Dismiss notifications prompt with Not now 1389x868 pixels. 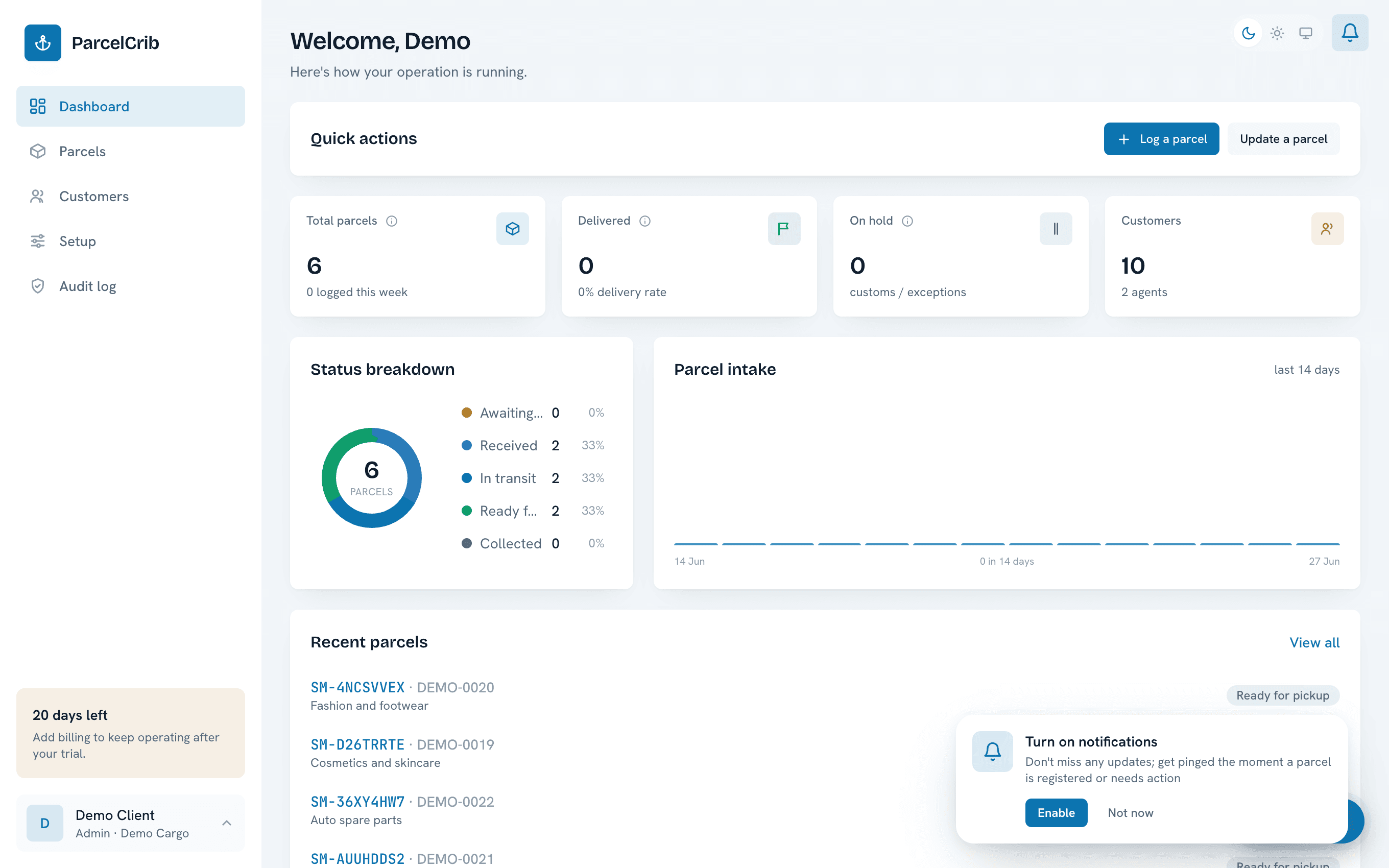click(1130, 813)
